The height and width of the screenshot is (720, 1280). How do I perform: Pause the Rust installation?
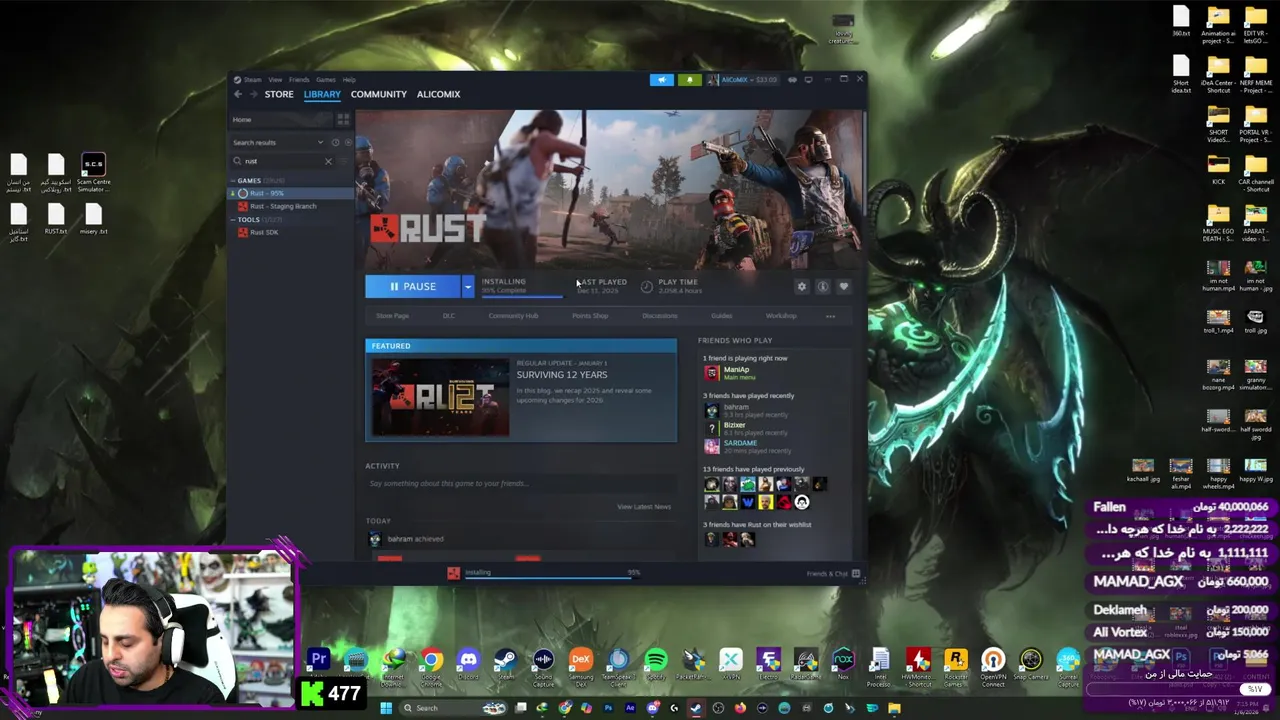tap(413, 287)
